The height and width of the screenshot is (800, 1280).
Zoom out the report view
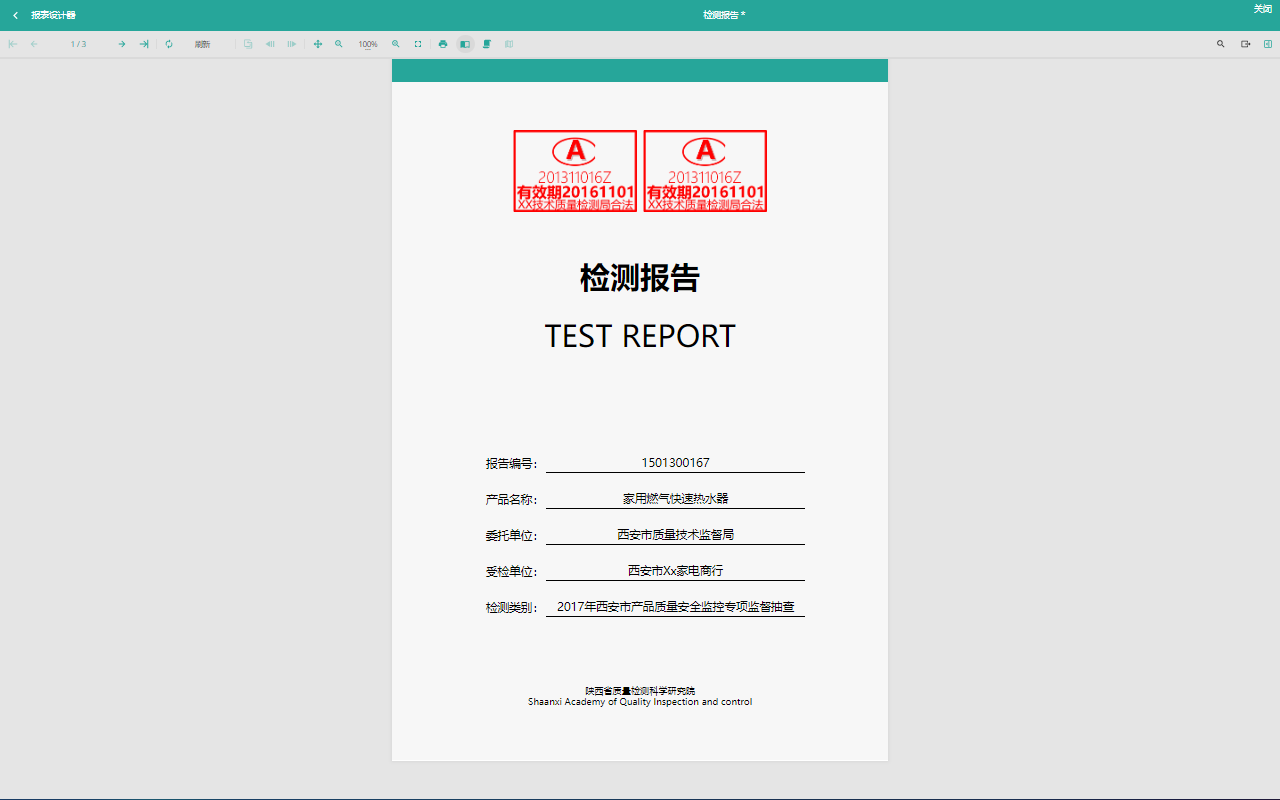[x=339, y=44]
